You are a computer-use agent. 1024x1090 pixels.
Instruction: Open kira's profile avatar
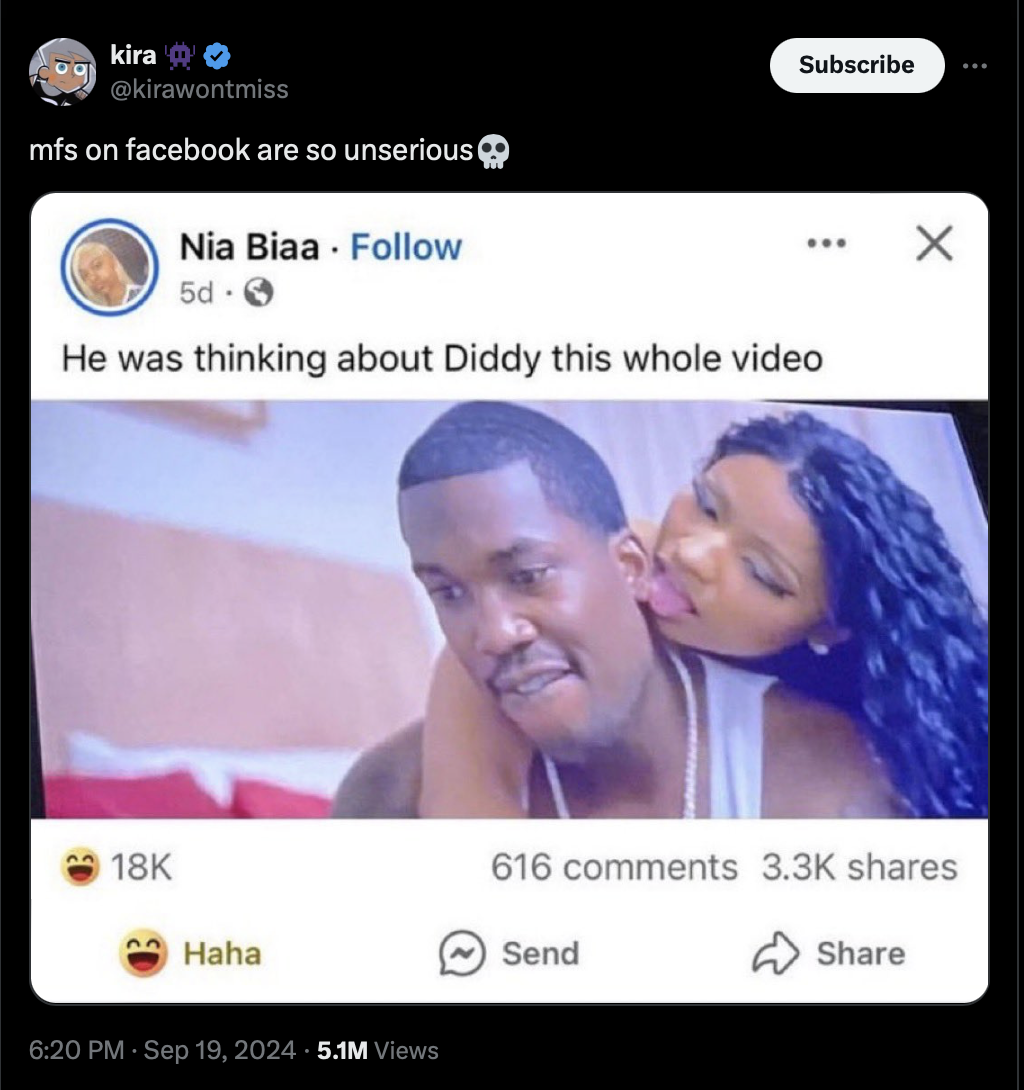[x=63, y=72]
